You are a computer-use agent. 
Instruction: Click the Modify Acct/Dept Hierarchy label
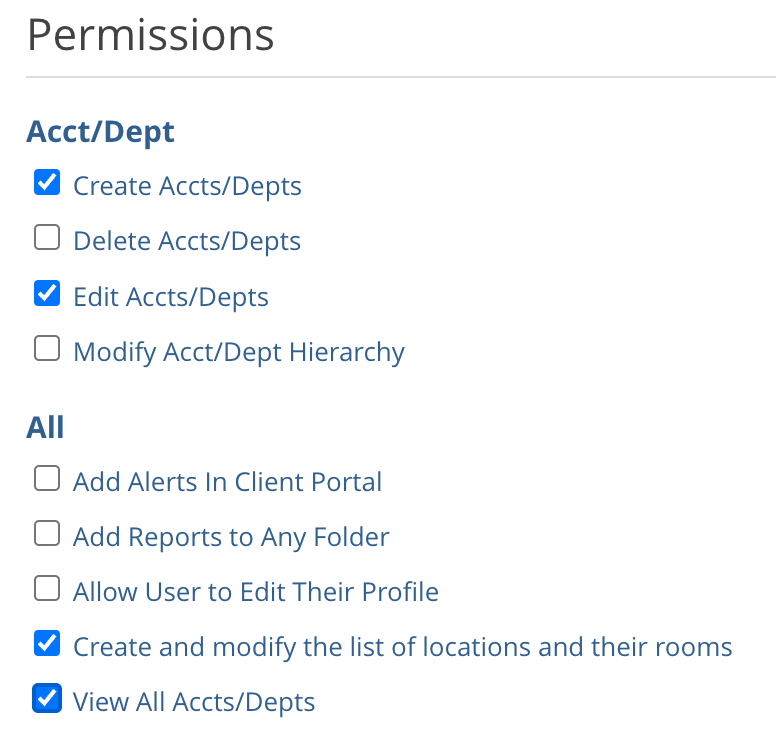point(239,352)
